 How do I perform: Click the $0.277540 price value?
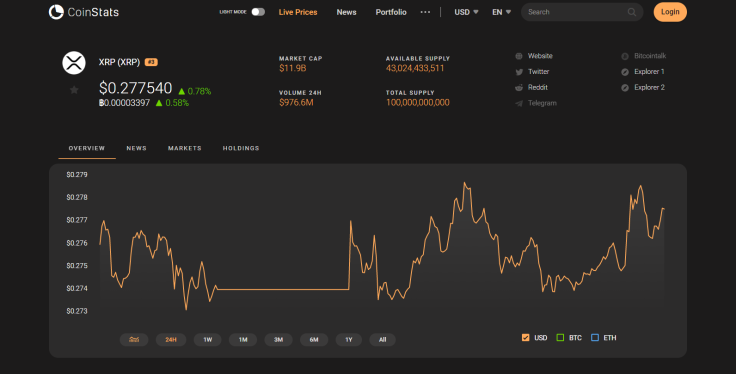135,88
